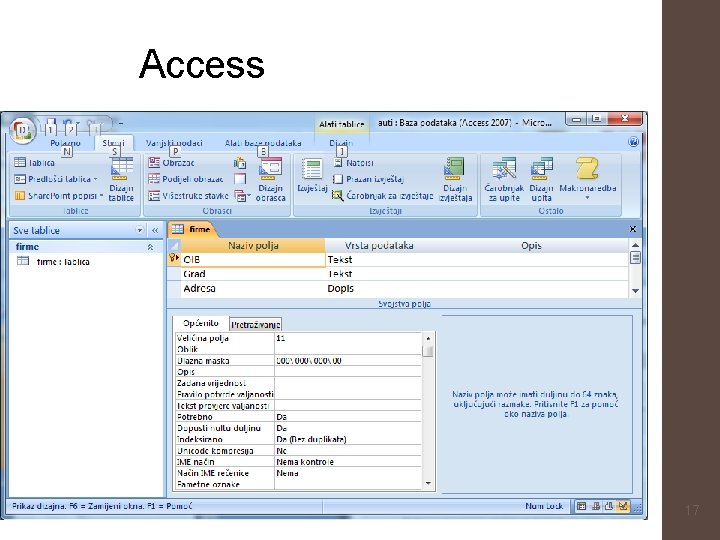
Task: Switch to the Stvori ribbon tab
Action: (113, 143)
